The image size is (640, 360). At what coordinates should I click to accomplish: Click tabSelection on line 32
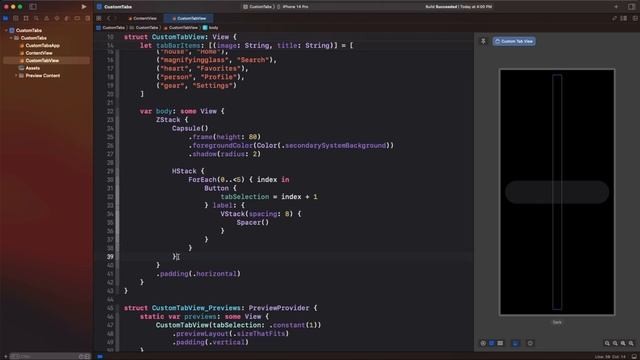244,197
